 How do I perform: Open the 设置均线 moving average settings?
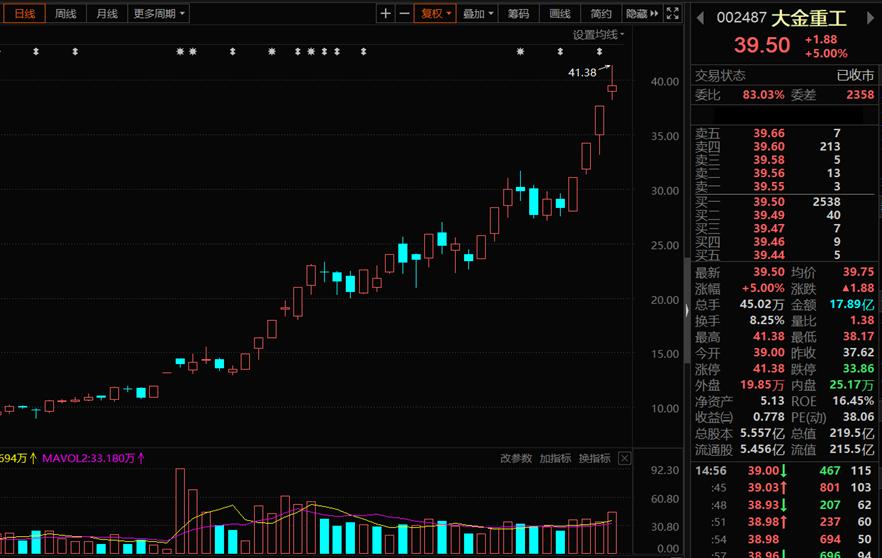[598, 35]
